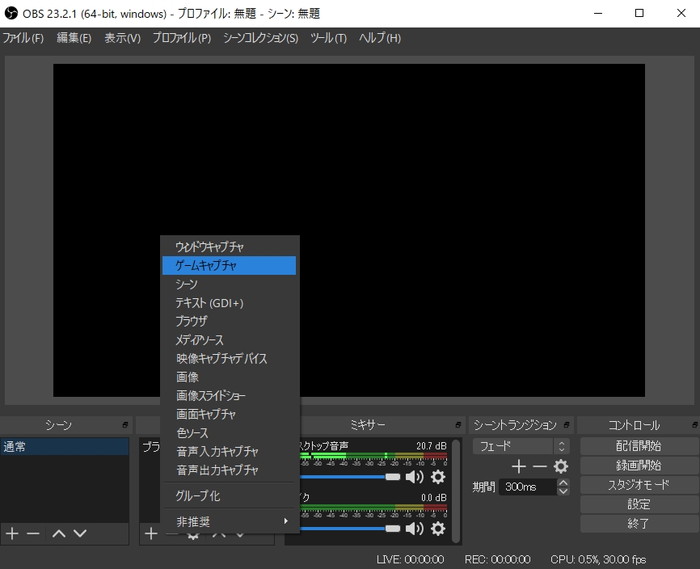Choose 音声入力キャプチャ source
Screen dimensions: 700x569
point(230,452)
